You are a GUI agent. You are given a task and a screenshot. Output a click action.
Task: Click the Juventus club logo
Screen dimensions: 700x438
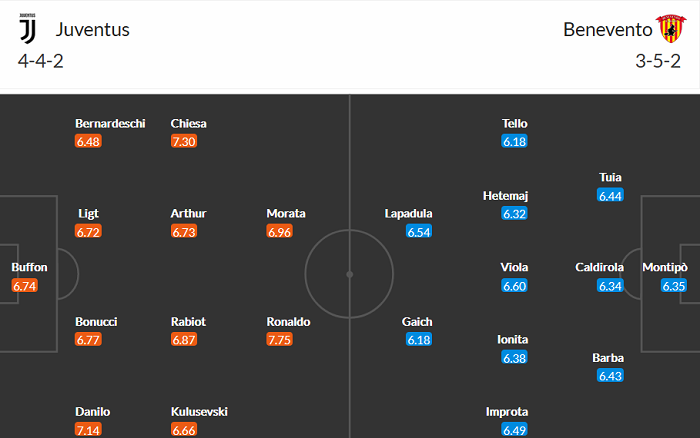pyautogui.click(x=27, y=30)
